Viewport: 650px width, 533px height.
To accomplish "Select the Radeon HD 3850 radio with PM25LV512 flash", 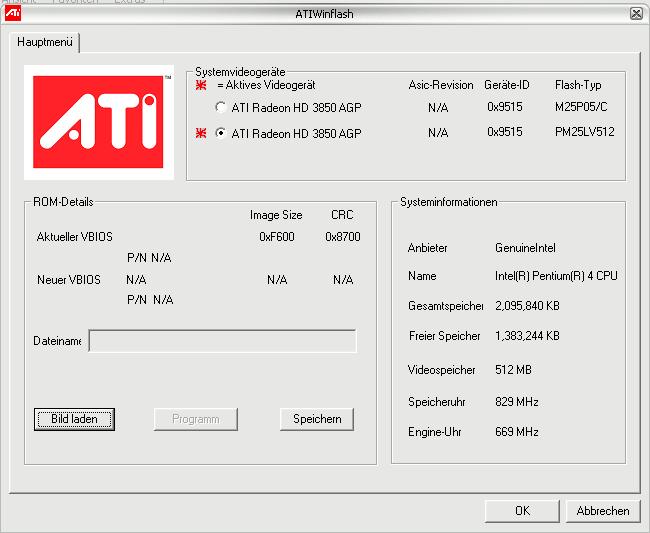I will 221,133.
